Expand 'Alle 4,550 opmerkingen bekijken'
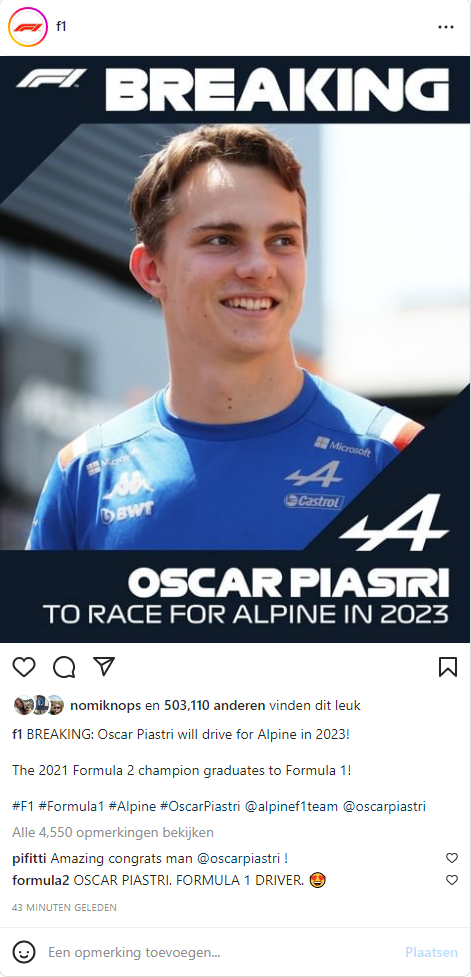This screenshot has height=977, width=471. tap(113, 832)
